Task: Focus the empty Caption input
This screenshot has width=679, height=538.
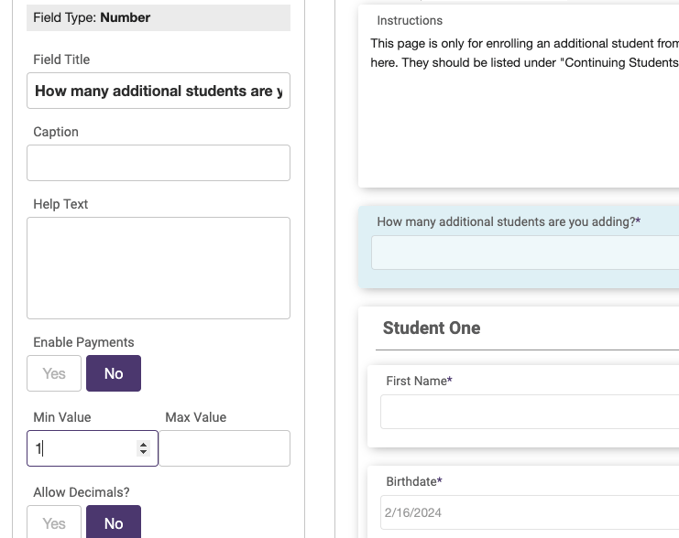Action: (158, 163)
